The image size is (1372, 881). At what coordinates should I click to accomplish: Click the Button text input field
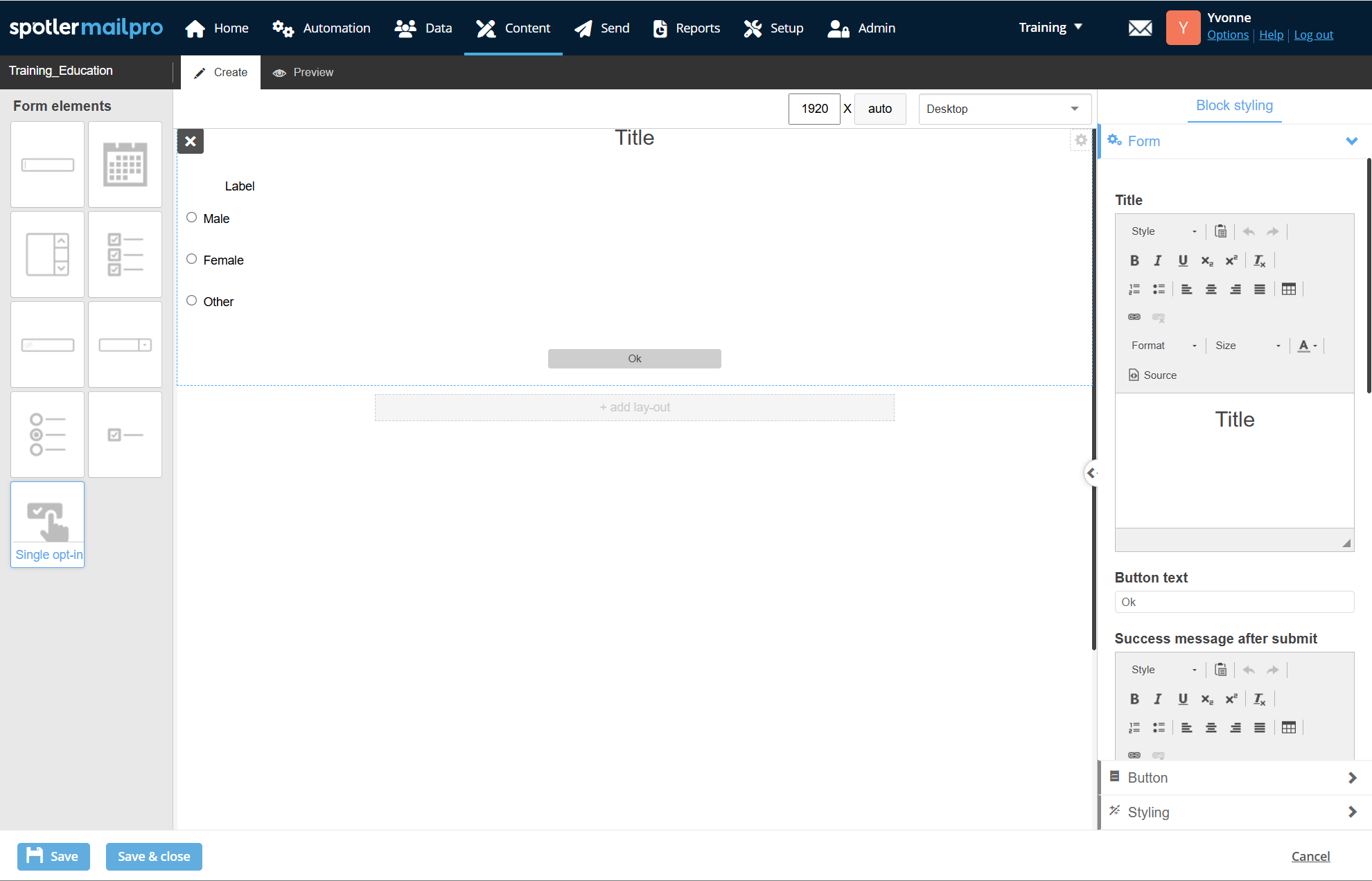(x=1234, y=602)
